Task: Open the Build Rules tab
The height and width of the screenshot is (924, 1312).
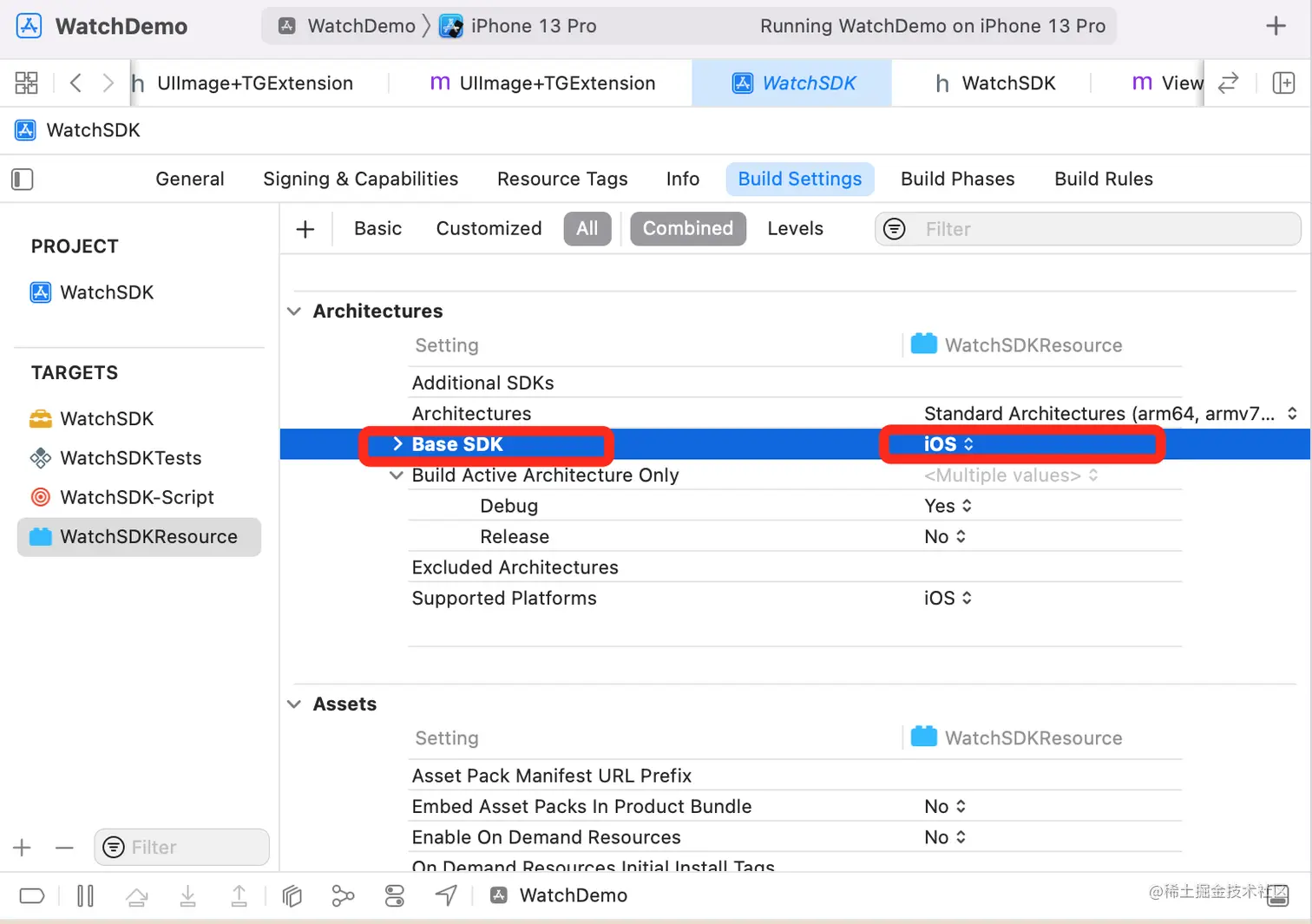Action: (x=1104, y=180)
